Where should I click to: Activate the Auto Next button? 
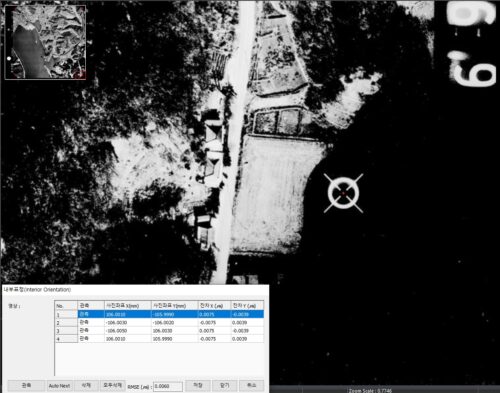59,386
